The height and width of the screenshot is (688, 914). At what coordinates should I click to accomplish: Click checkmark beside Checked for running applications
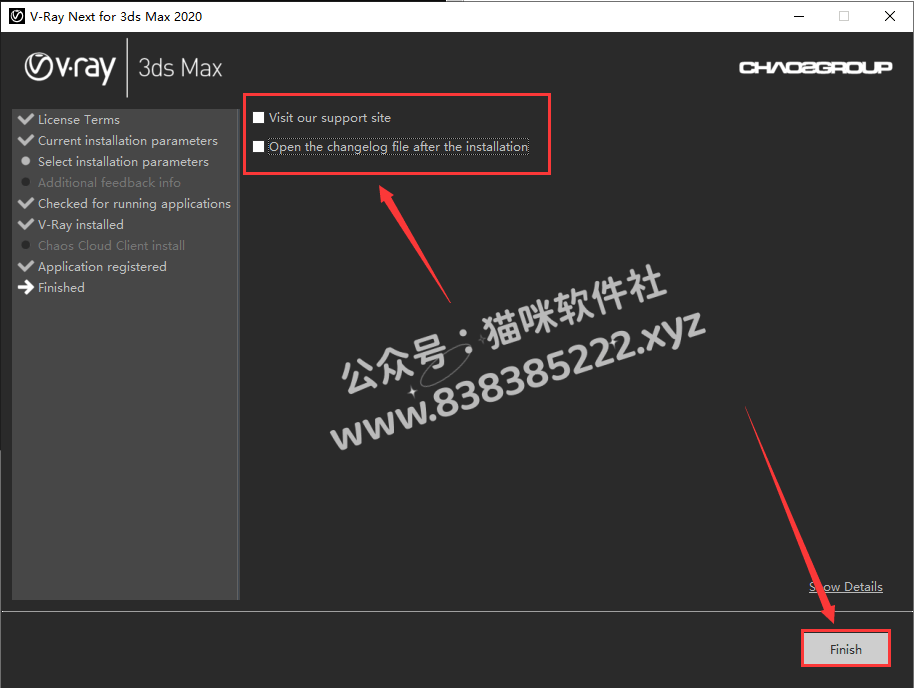26,203
